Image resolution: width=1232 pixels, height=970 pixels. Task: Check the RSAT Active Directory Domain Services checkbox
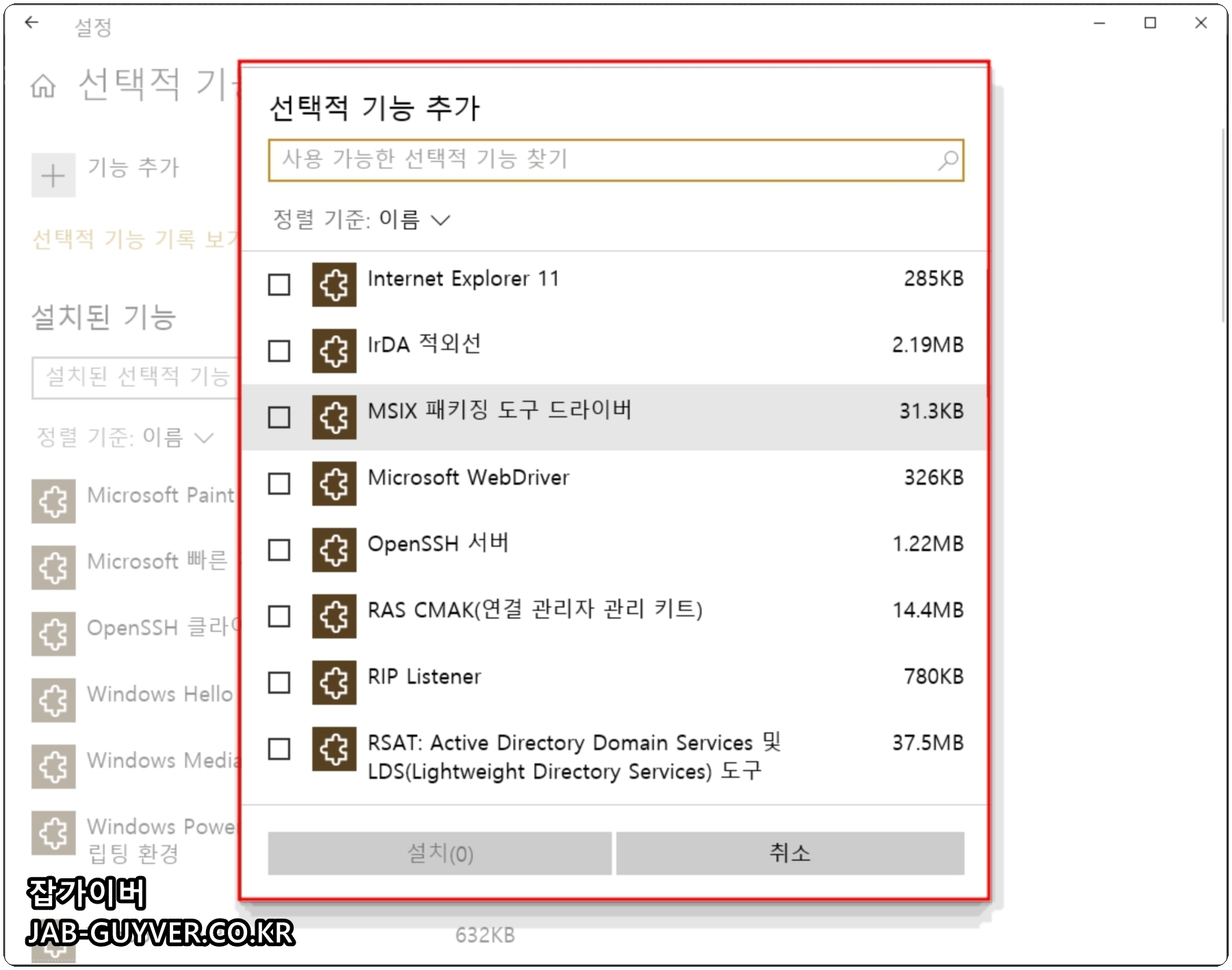click(x=279, y=749)
